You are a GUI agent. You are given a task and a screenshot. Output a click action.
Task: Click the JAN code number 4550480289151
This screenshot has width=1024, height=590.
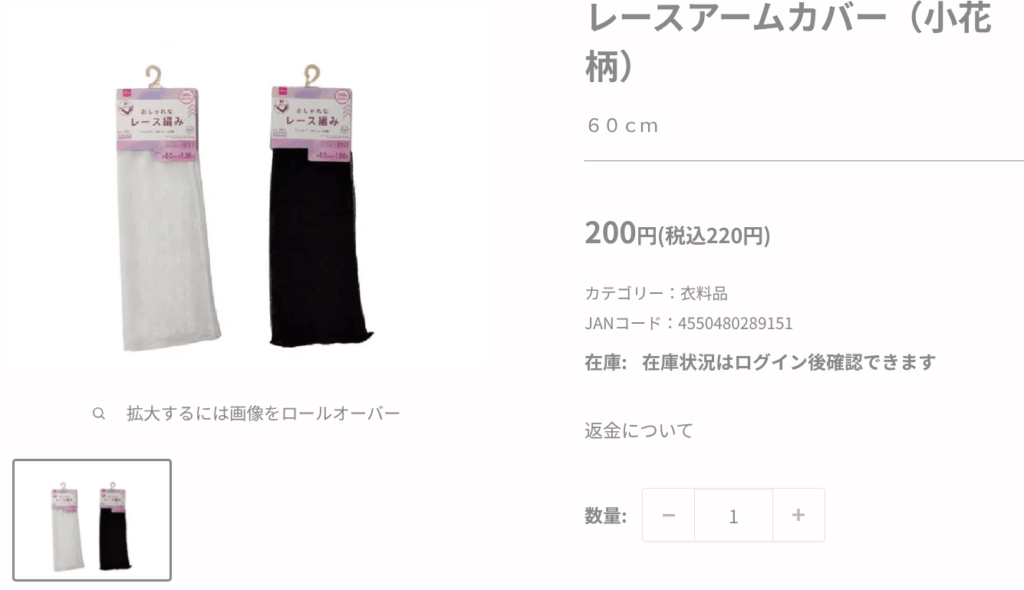[x=735, y=323]
